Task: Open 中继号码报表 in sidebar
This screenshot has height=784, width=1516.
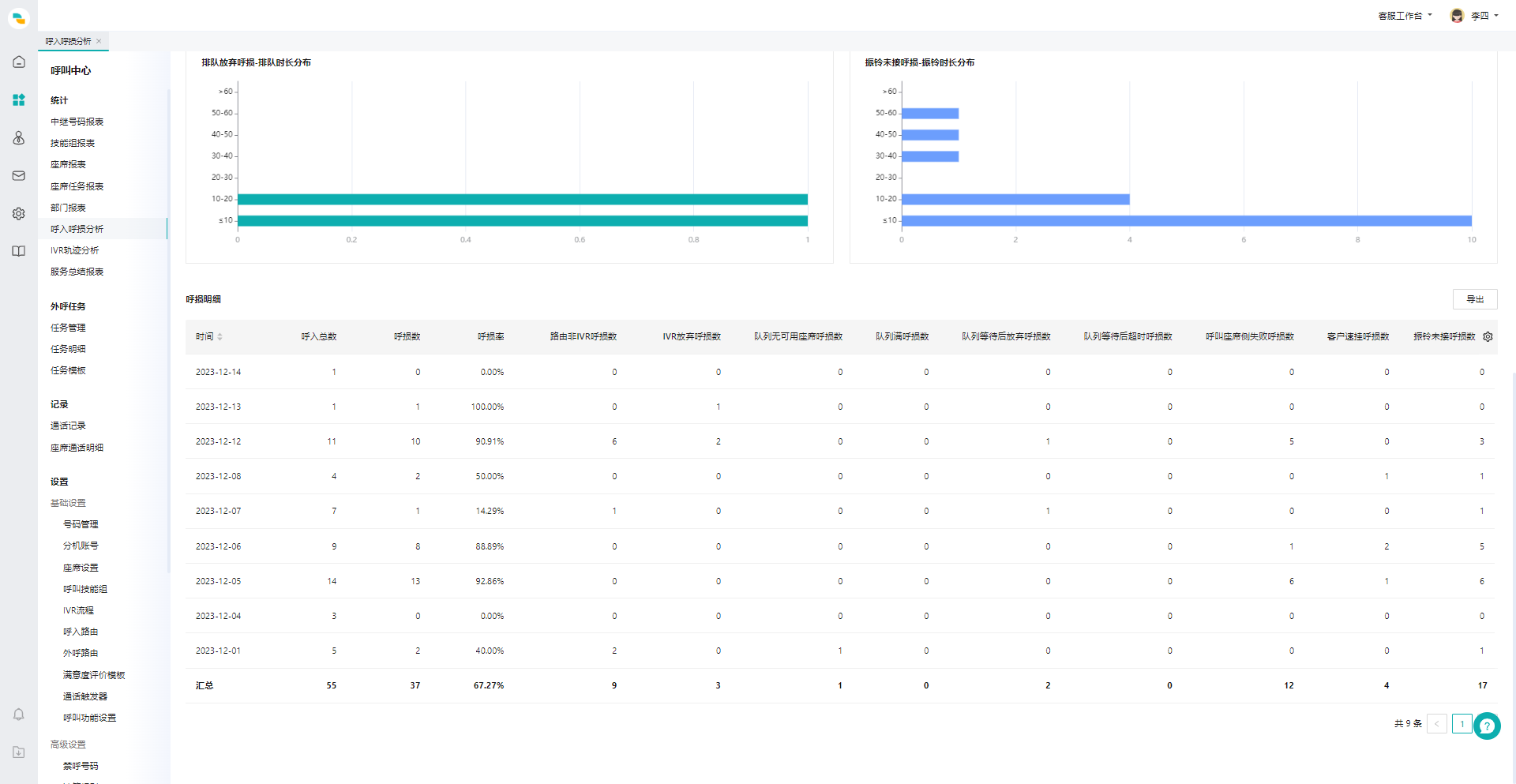Action: pos(77,122)
